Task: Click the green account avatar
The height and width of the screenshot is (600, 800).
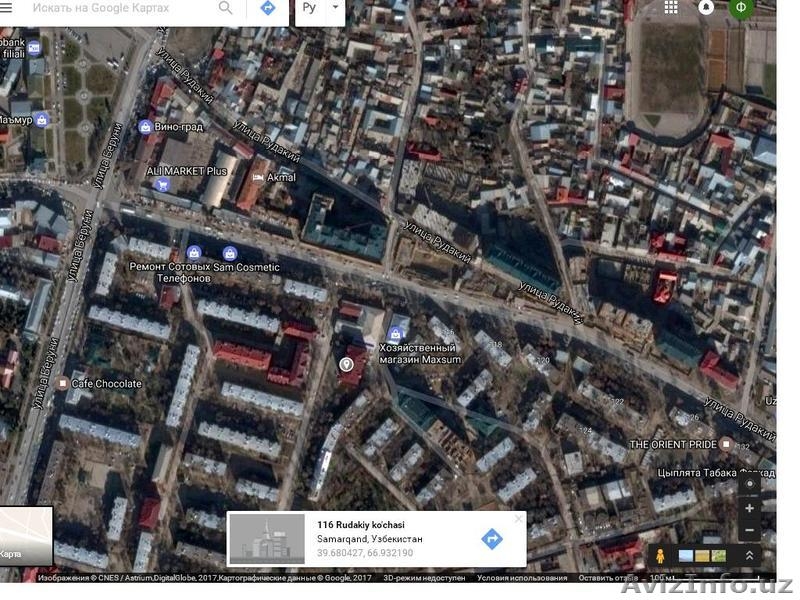Action: 741,8
